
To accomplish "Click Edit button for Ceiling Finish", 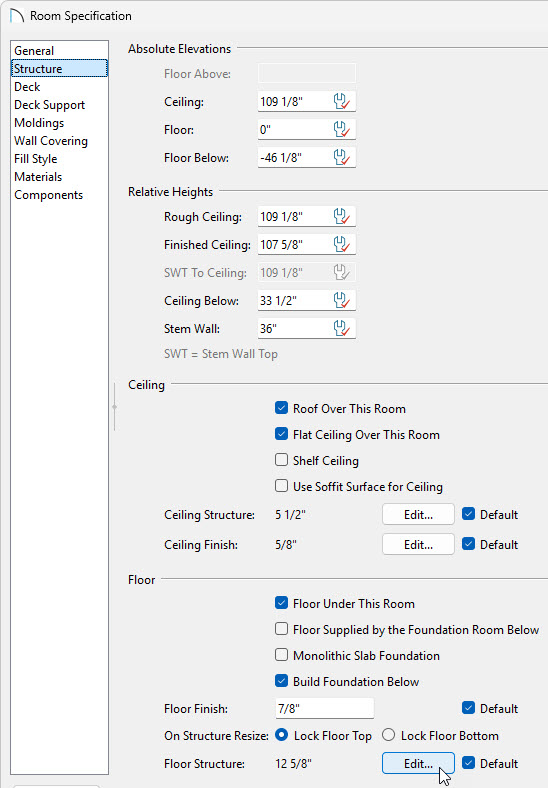I will [418, 544].
